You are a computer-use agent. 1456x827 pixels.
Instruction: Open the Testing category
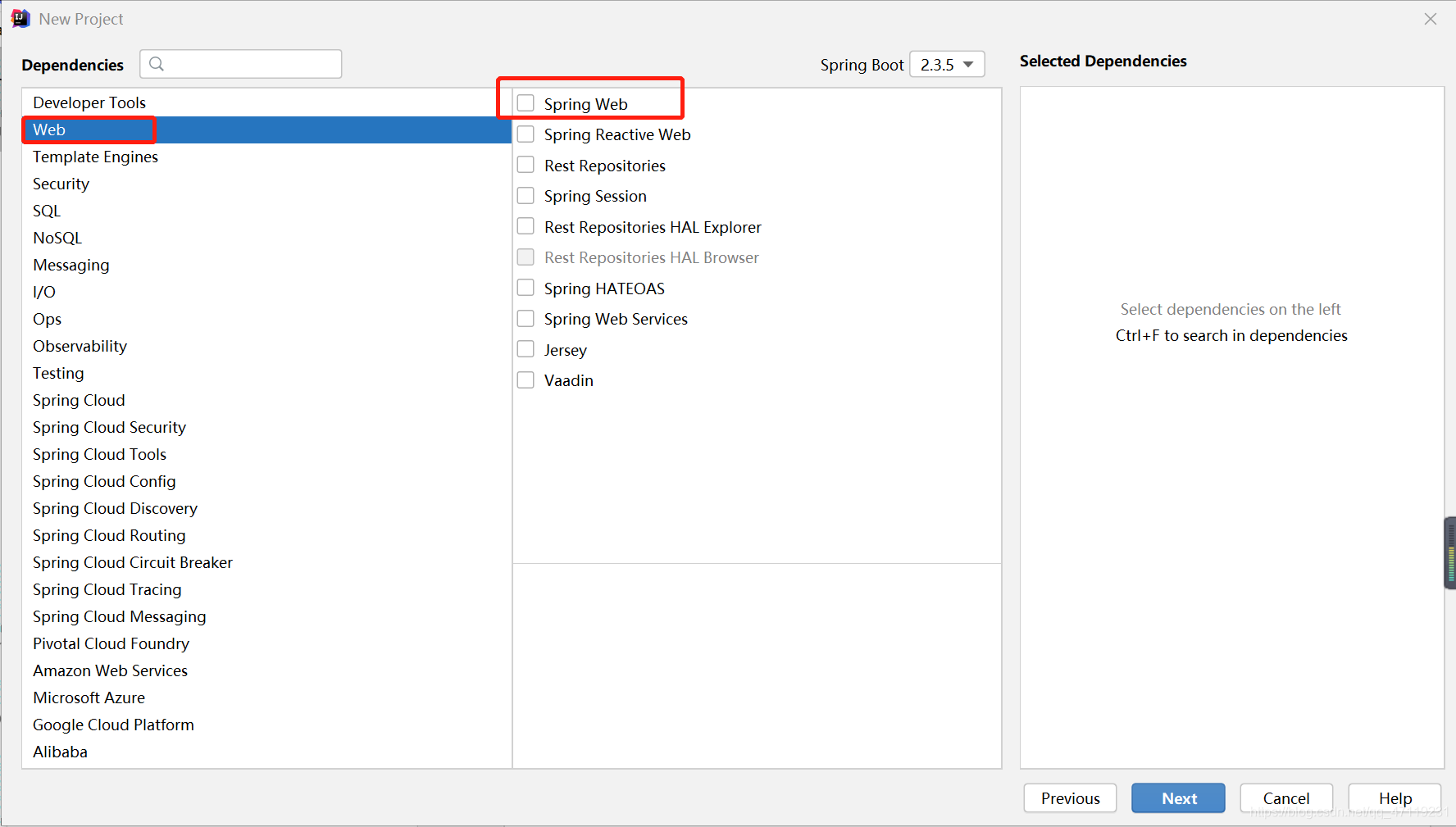tap(266, 373)
